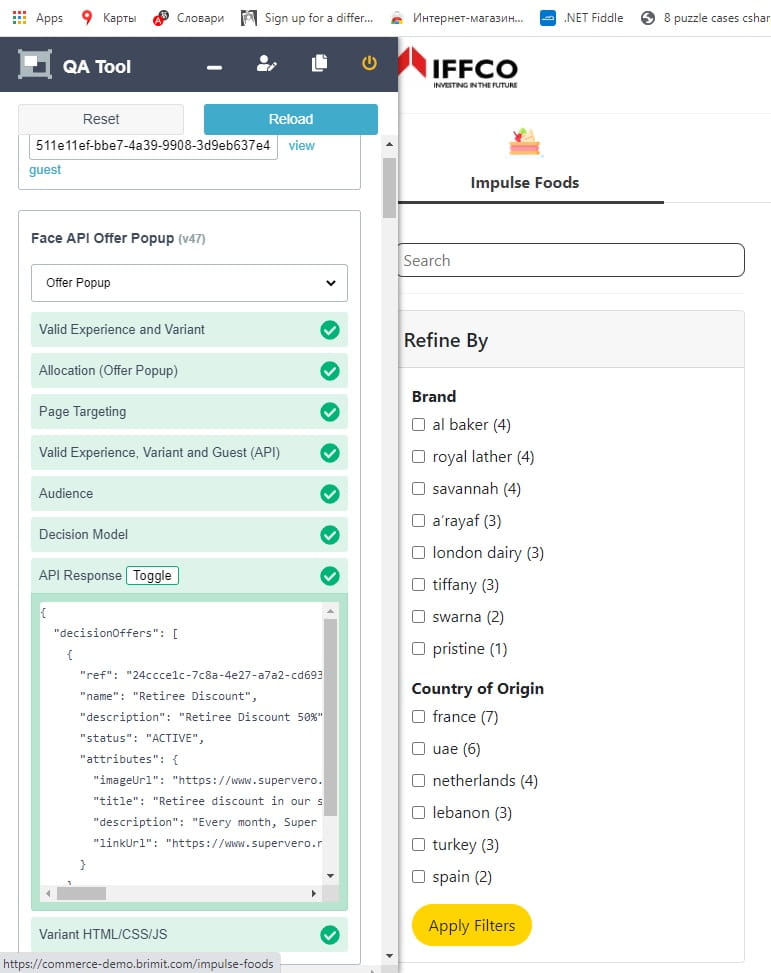Image resolution: width=771 pixels, height=973 pixels.
Task: Check the al baker brand checkbox
Action: click(x=418, y=424)
